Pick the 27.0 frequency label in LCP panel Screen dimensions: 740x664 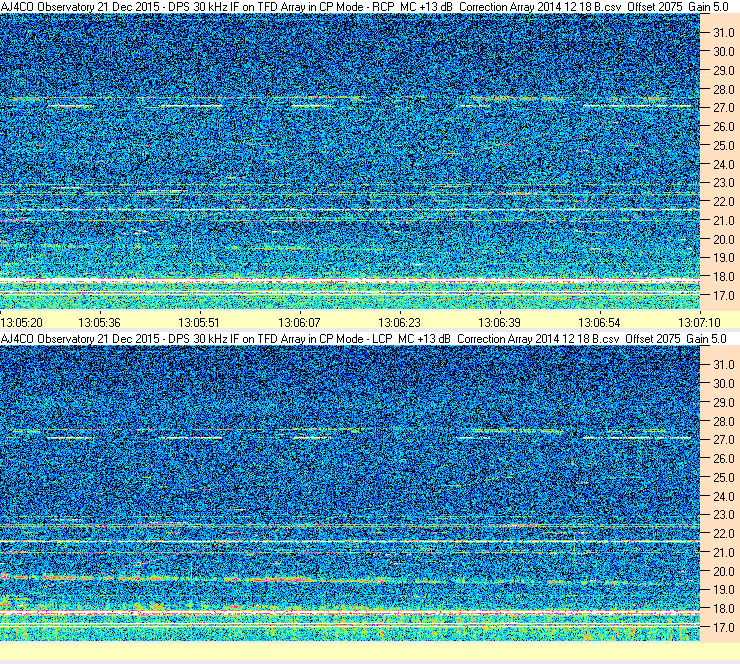coord(723,440)
